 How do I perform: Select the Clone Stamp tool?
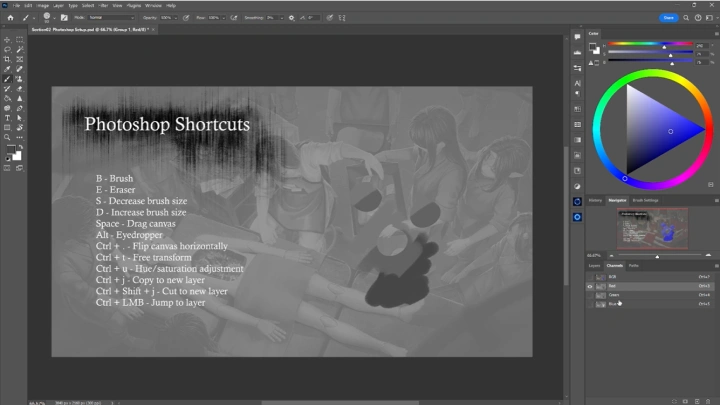tap(20, 79)
